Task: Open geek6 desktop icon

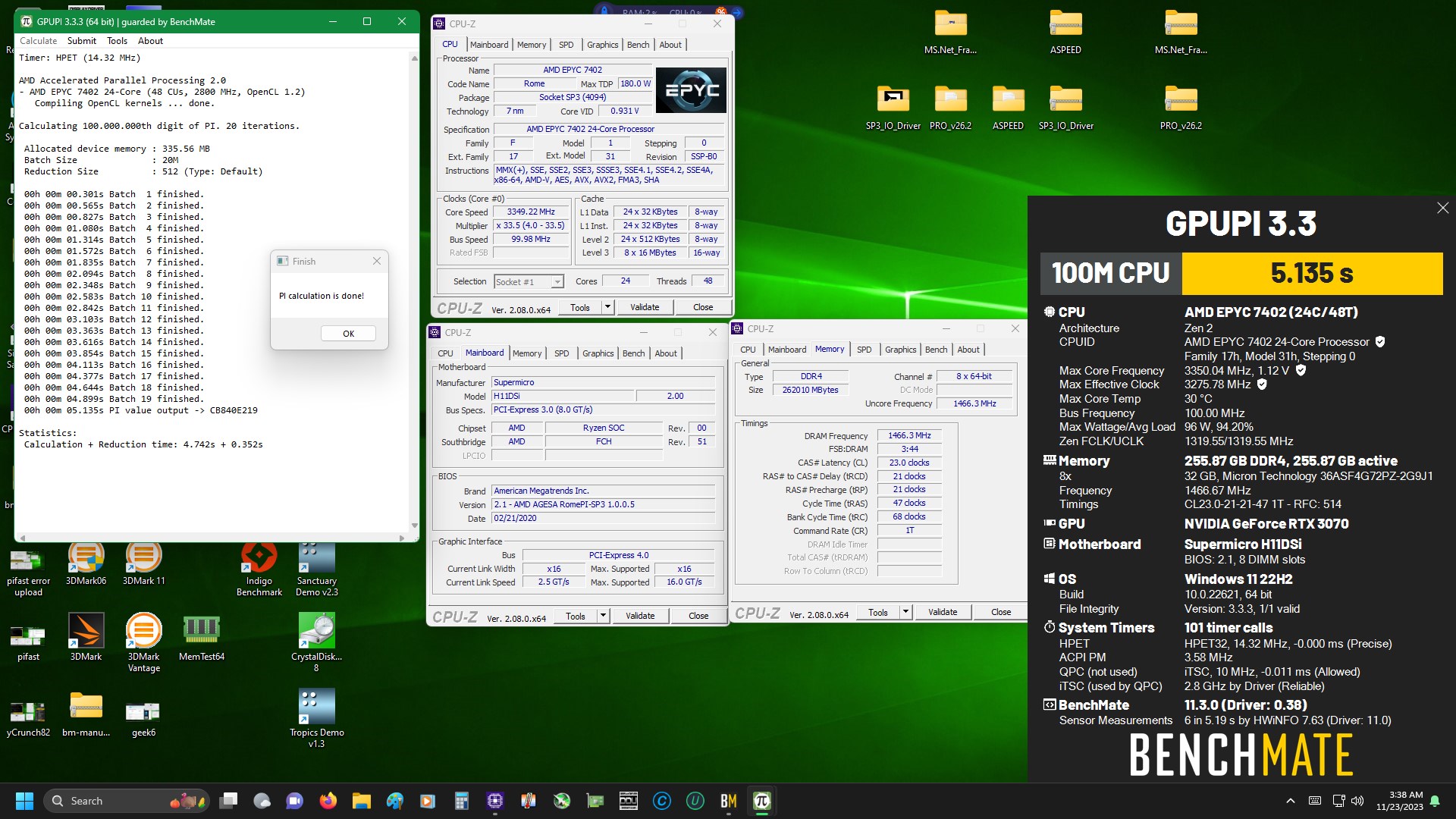Action: point(143,717)
